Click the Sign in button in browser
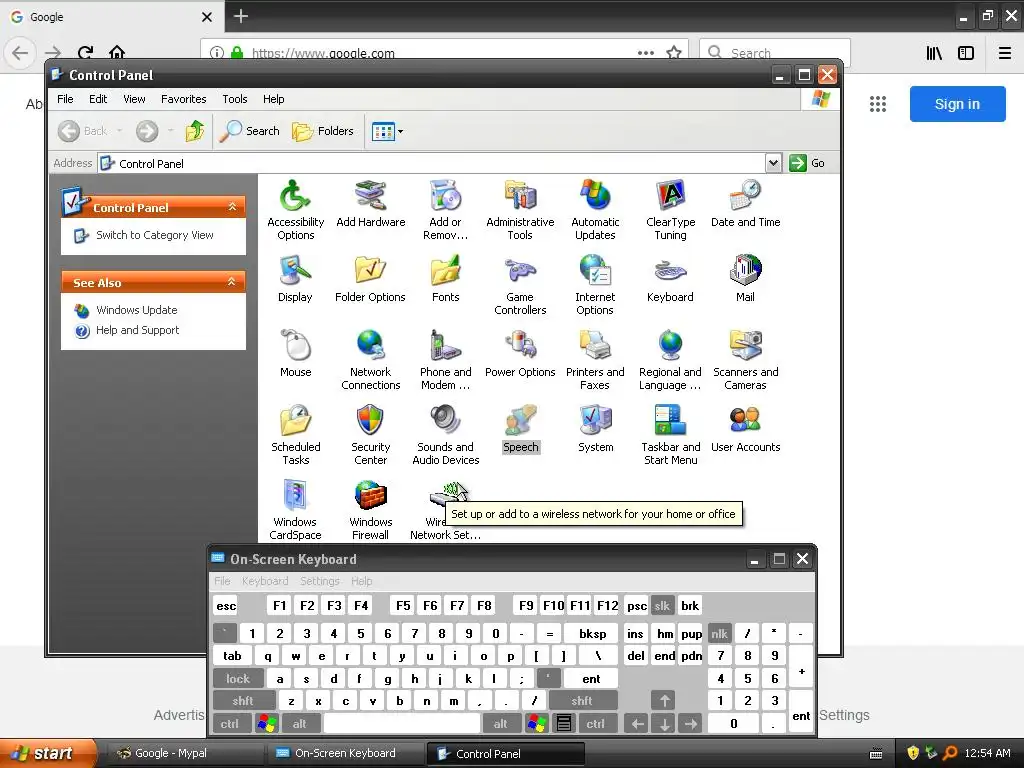The width and height of the screenshot is (1024, 768). (x=957, y=104)
